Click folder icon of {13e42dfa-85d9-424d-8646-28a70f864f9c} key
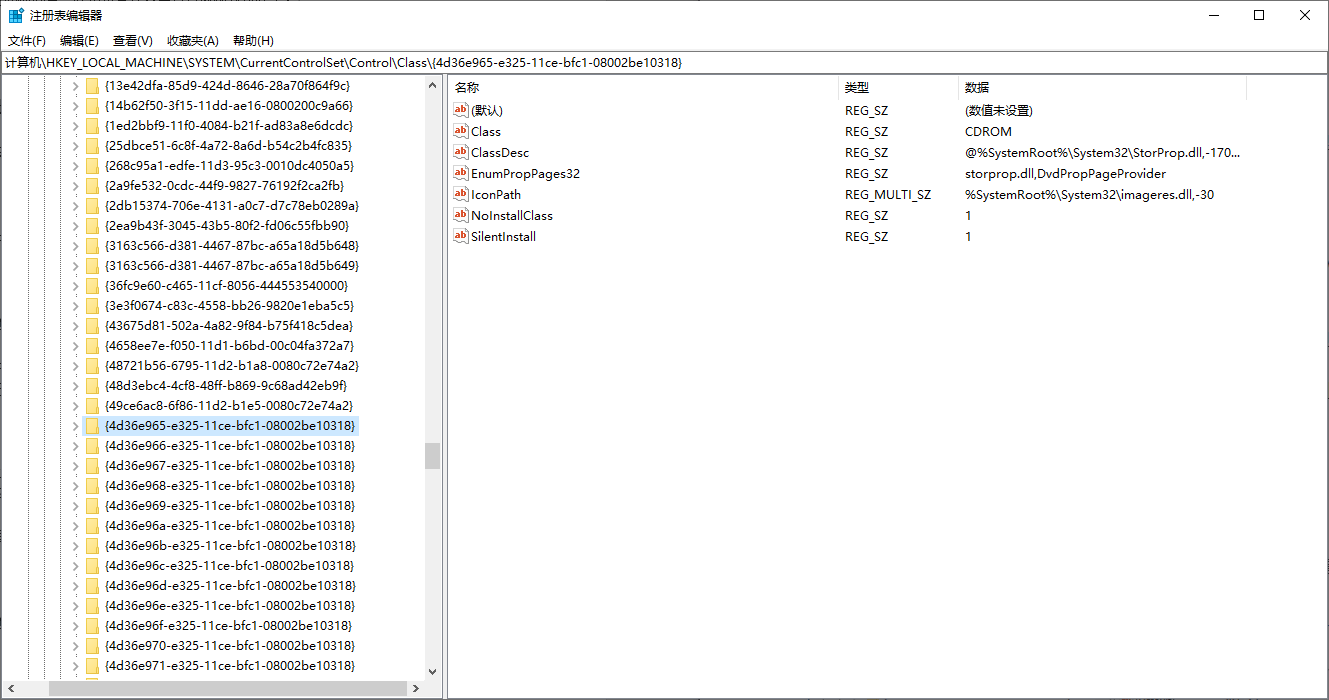 [x=92, y=86]
